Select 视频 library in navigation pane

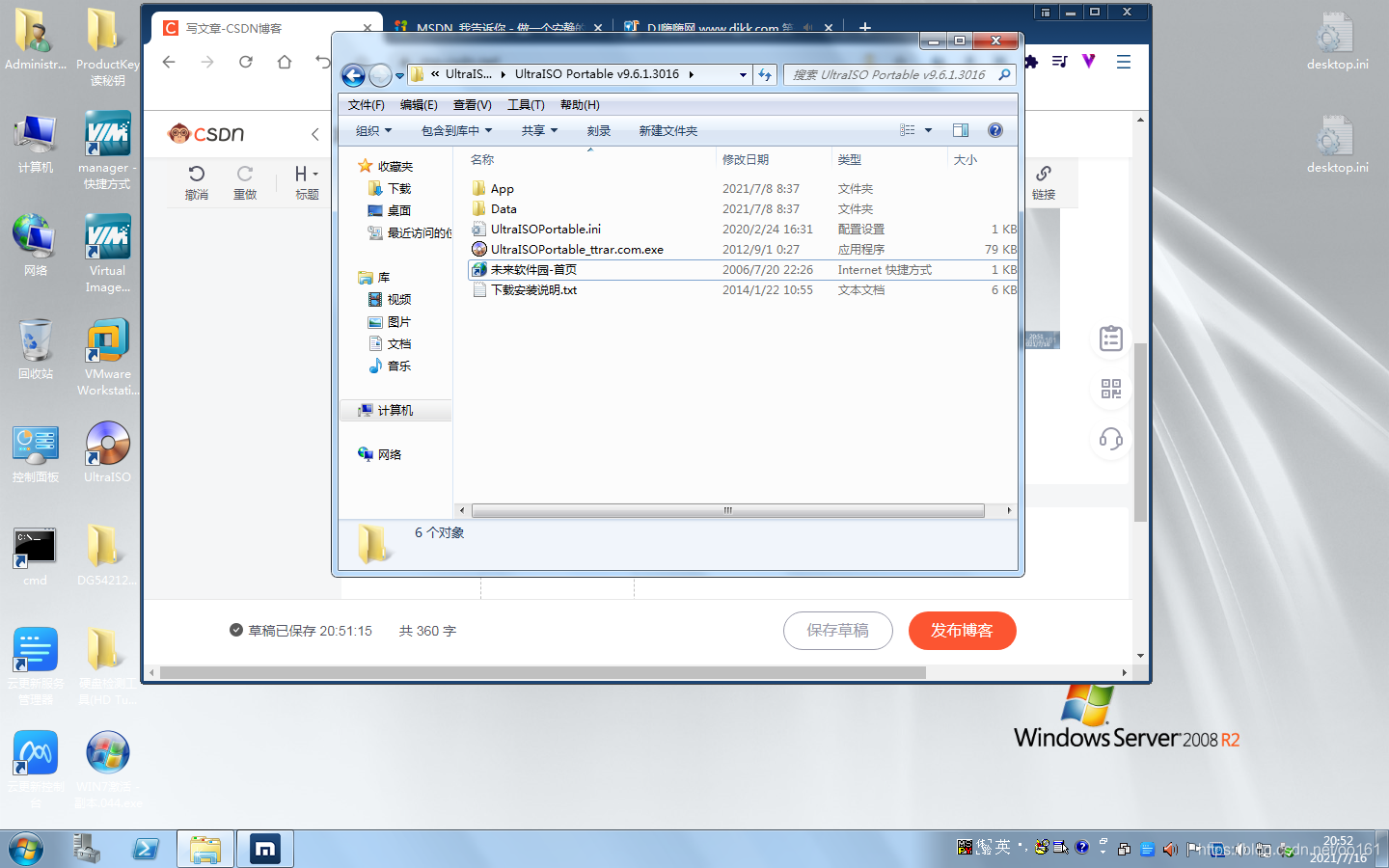pyautogui.click(x=398, y=299)
